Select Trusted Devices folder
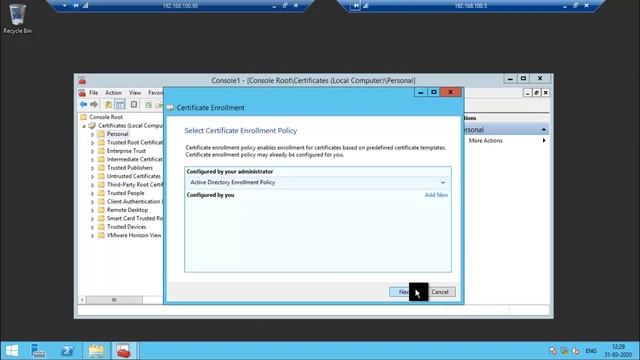The height and width of the screenshot is (360, 640). [x=127, y=227]
